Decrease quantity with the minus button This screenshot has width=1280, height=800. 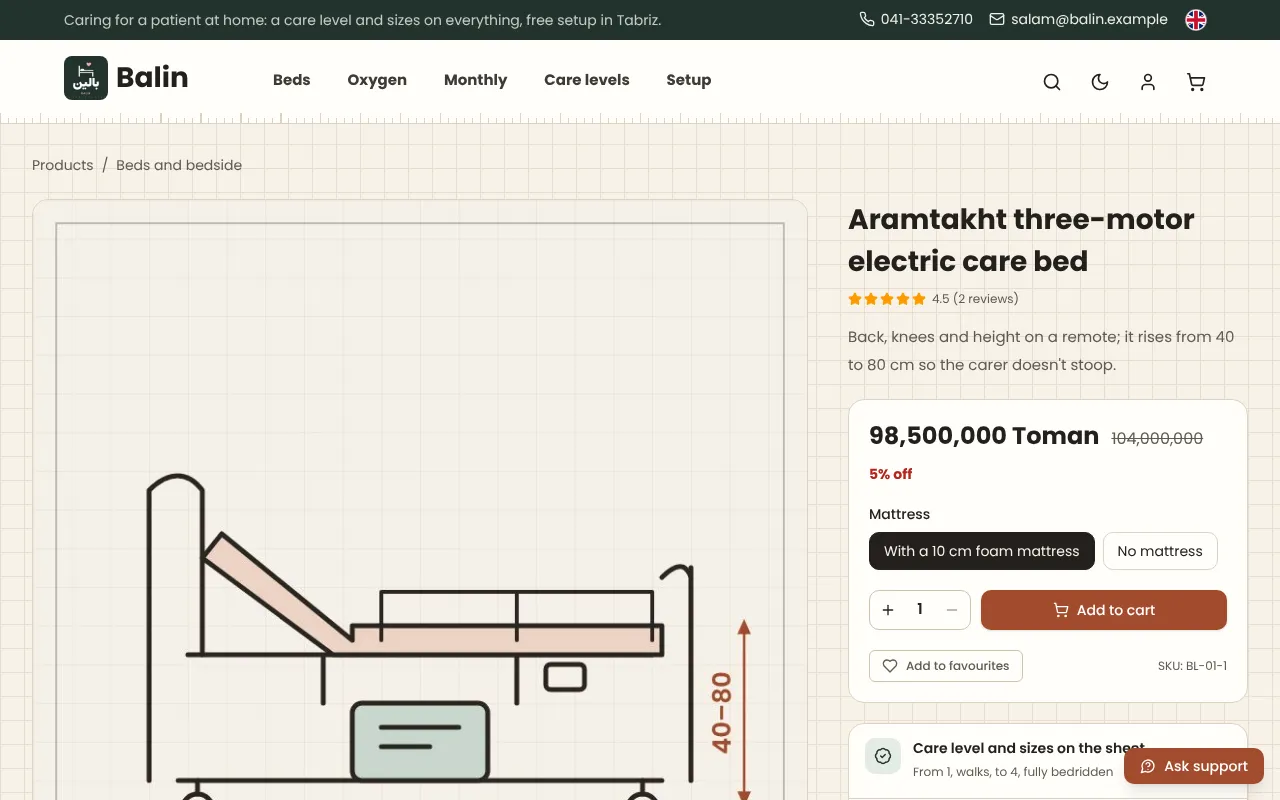coord(952,610)
